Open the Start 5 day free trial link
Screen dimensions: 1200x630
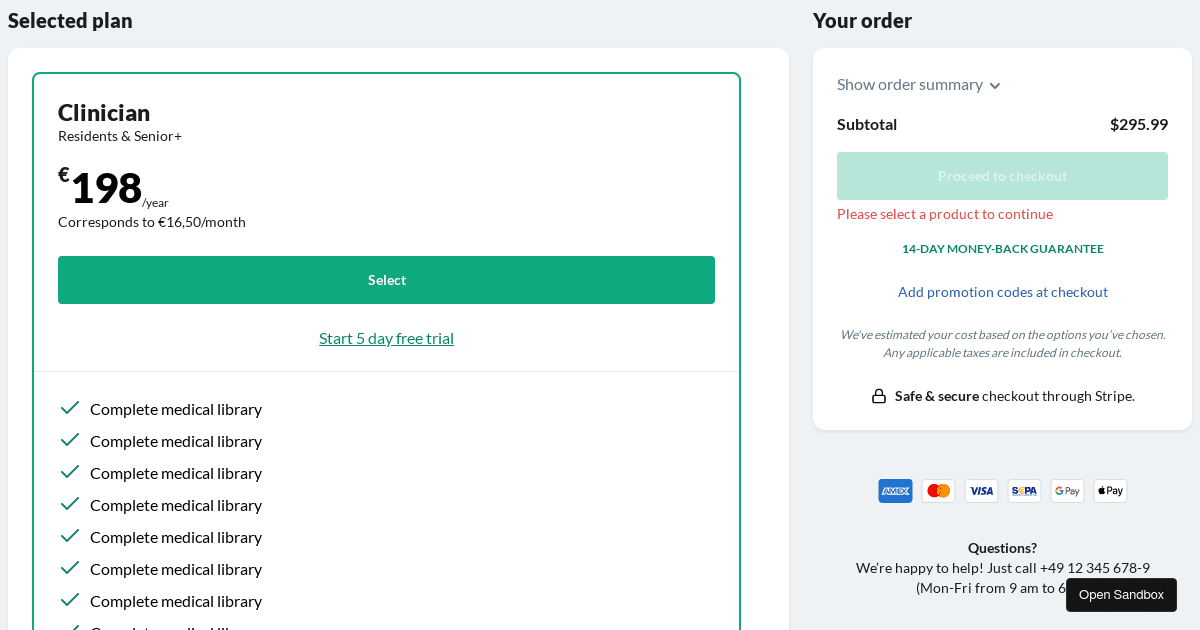point(386,338)
